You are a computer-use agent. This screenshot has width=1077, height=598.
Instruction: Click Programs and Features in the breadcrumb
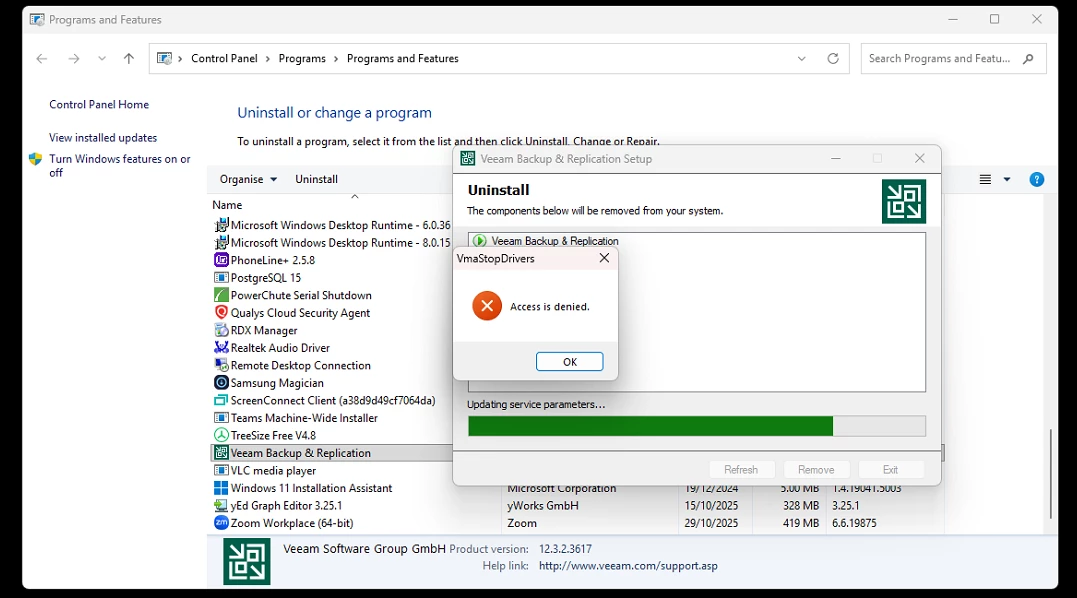point(403,58)
